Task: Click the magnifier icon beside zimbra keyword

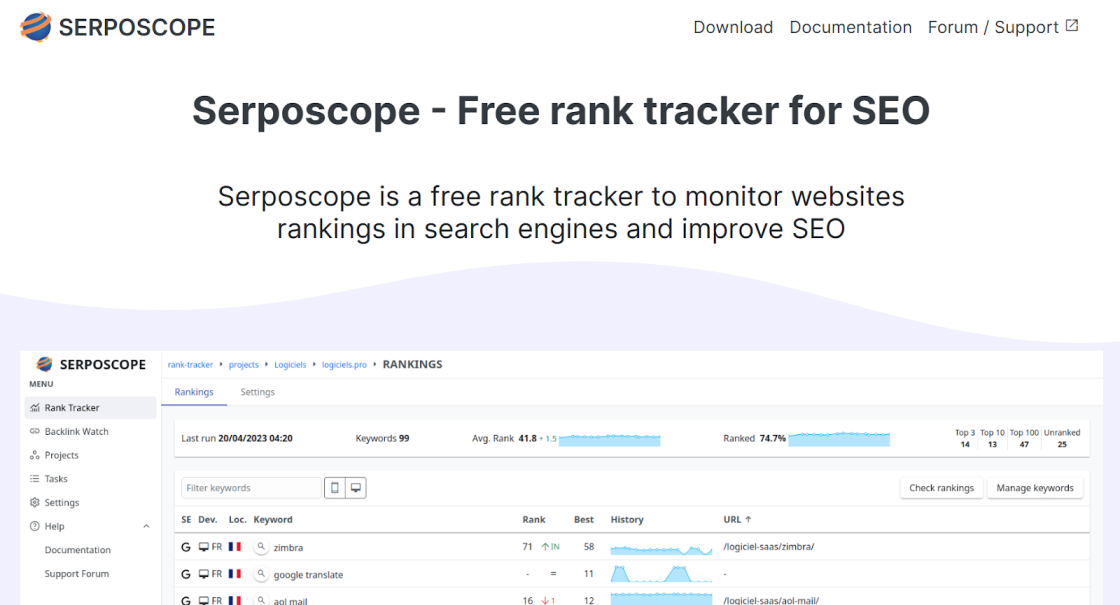Action: (x=261, y=548)
